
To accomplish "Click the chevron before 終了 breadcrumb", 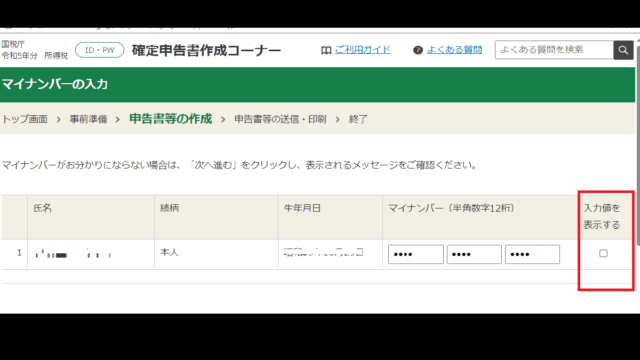I will [x=338, y=119].
